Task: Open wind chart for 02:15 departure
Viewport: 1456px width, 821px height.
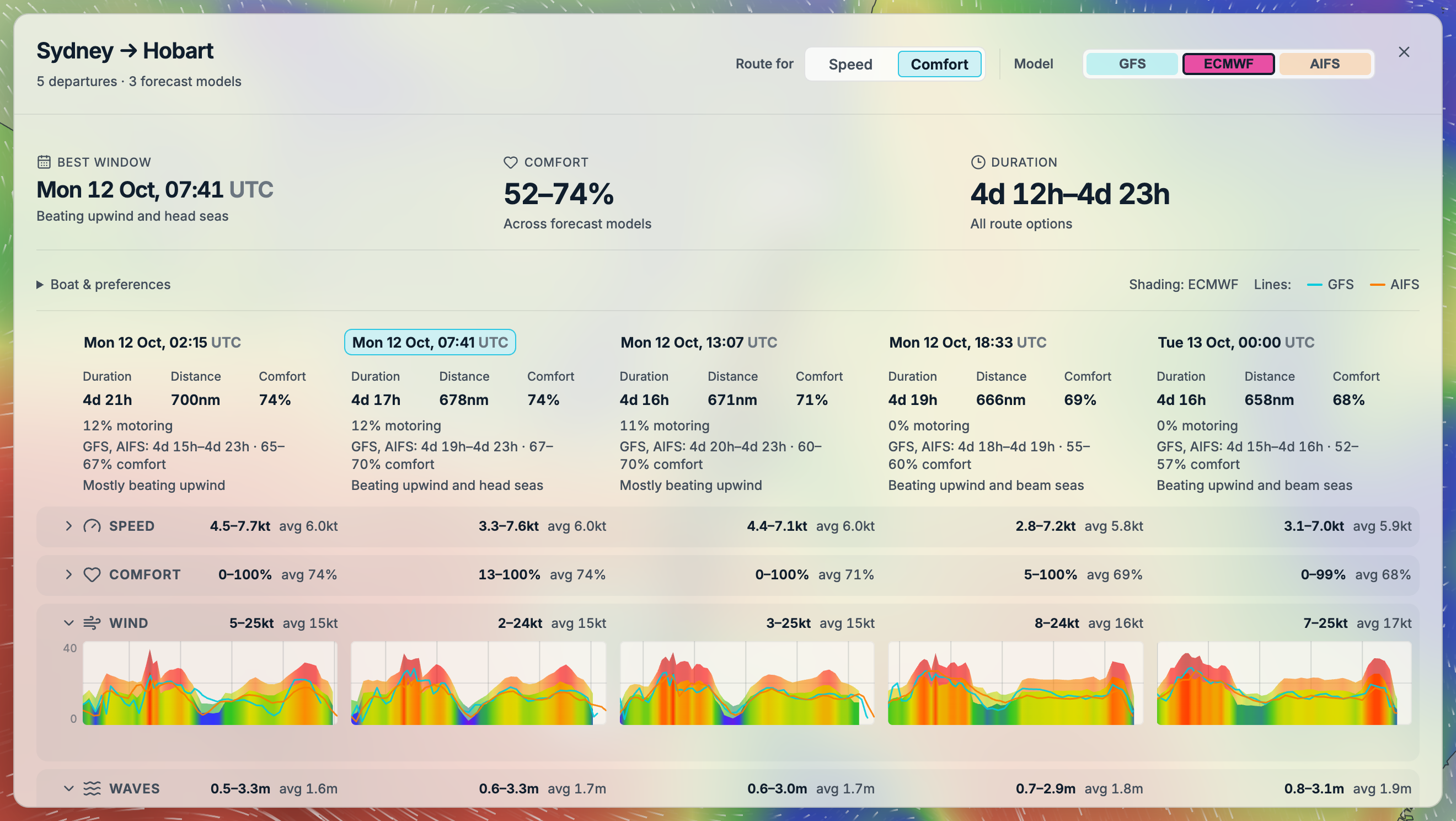Action: coord(210,683)
